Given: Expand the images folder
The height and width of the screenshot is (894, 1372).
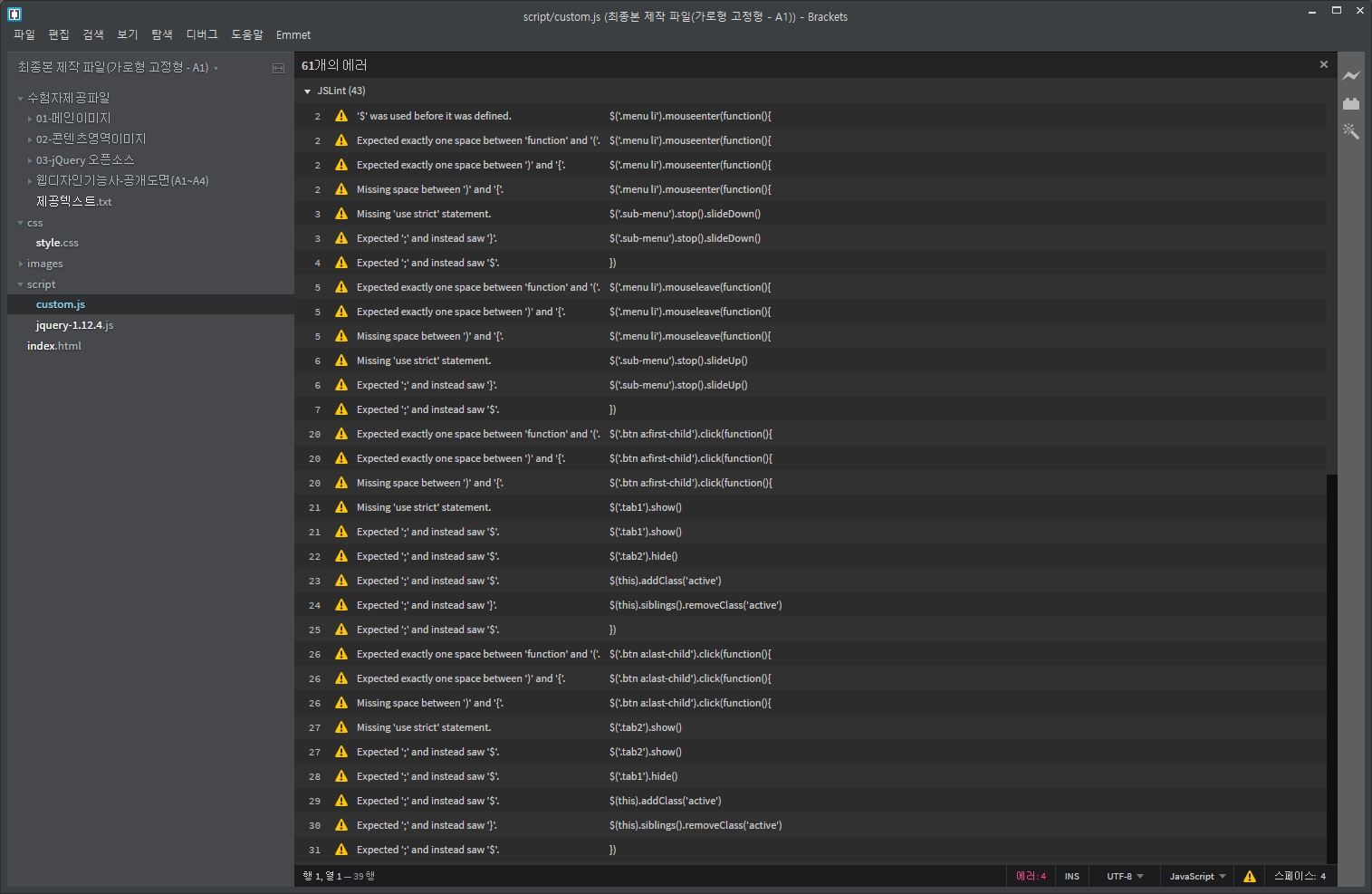Looking at the screenshot, I should coord(44,264).
